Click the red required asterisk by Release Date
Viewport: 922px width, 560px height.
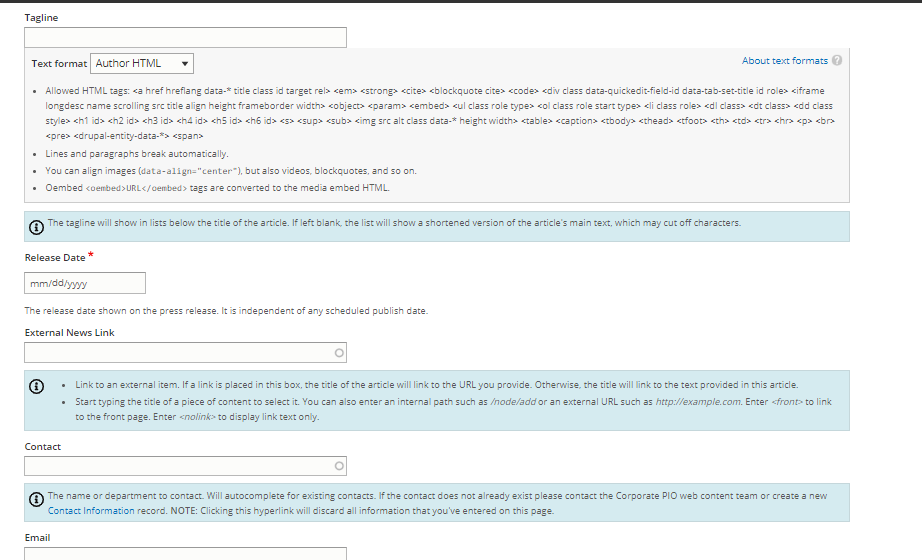tap(91, 256)
